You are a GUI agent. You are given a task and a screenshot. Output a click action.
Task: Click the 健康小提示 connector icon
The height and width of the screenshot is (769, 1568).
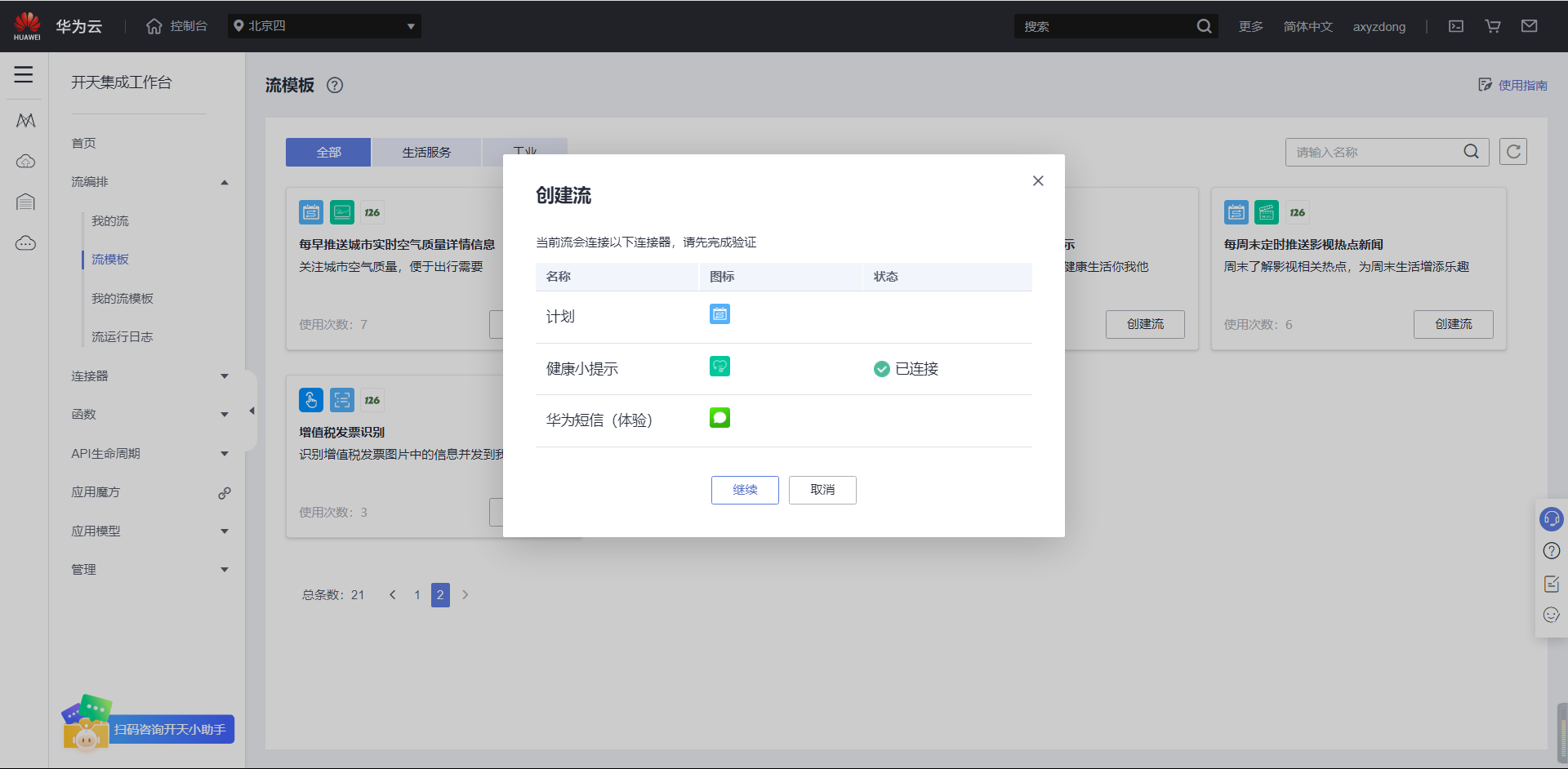click(719, 367)
